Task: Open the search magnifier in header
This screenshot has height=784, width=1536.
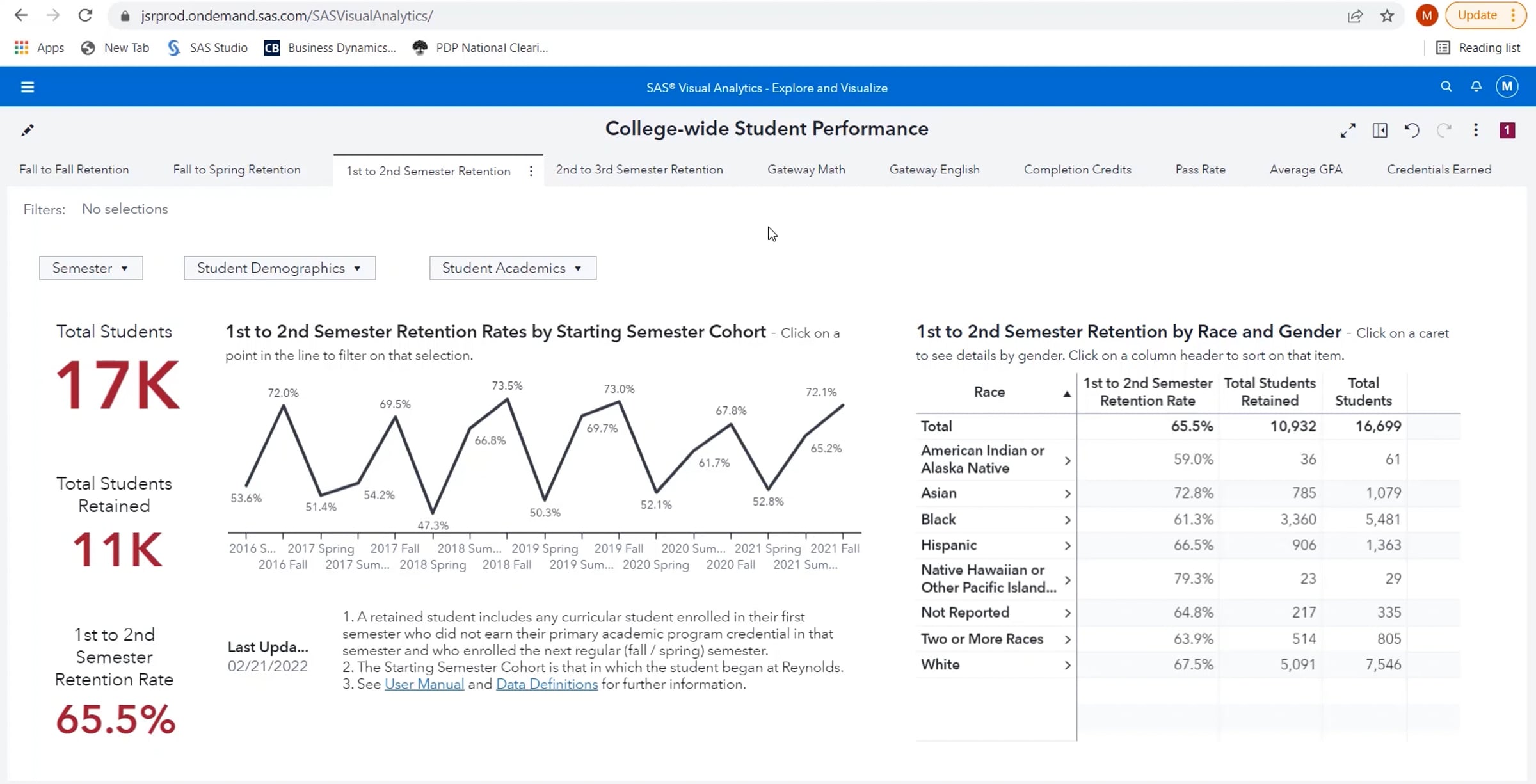Action: pyautogui.click(x=1446, y=86)
